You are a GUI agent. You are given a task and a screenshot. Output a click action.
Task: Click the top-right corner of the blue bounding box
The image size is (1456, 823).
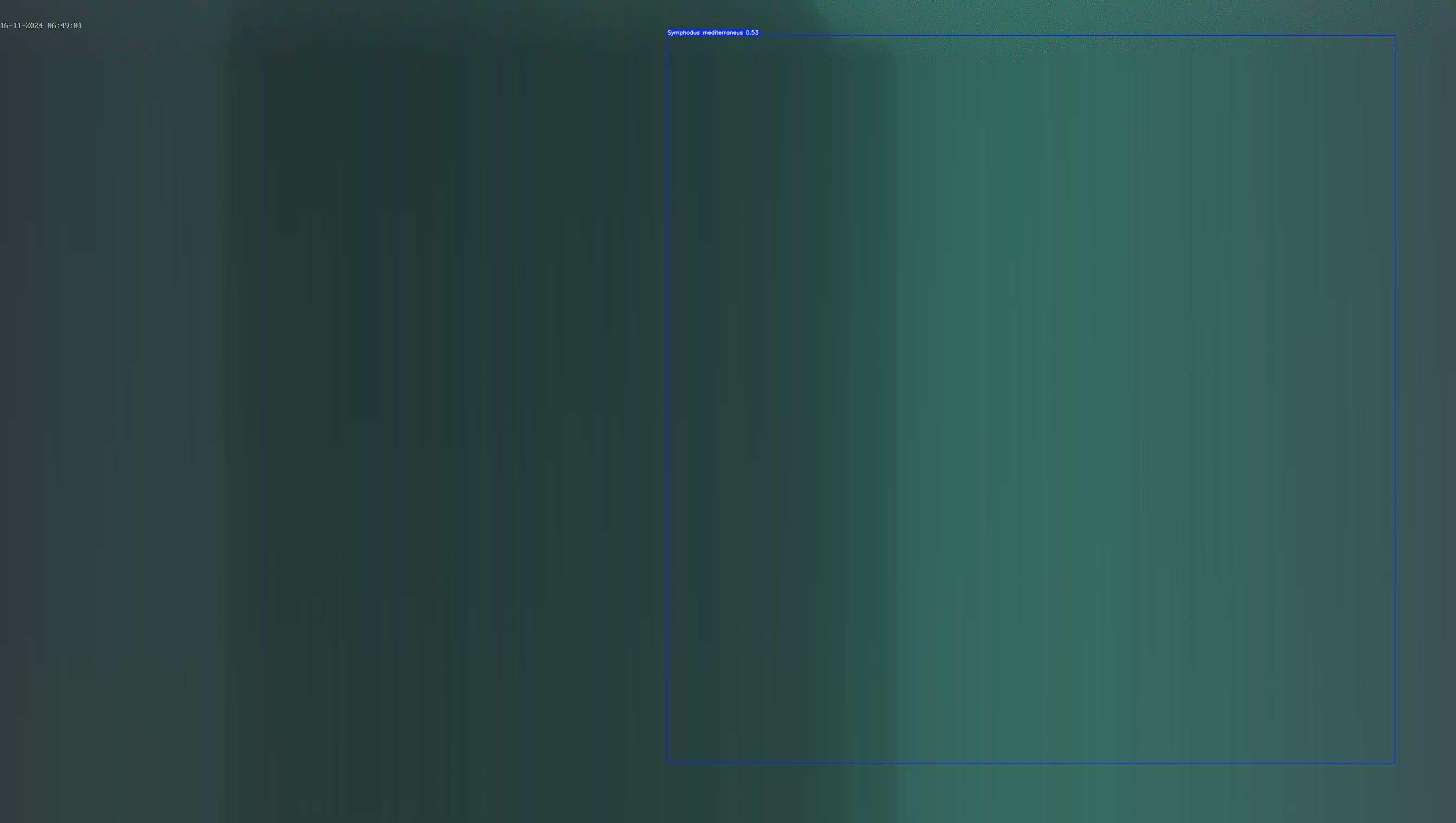point(1395,36)
